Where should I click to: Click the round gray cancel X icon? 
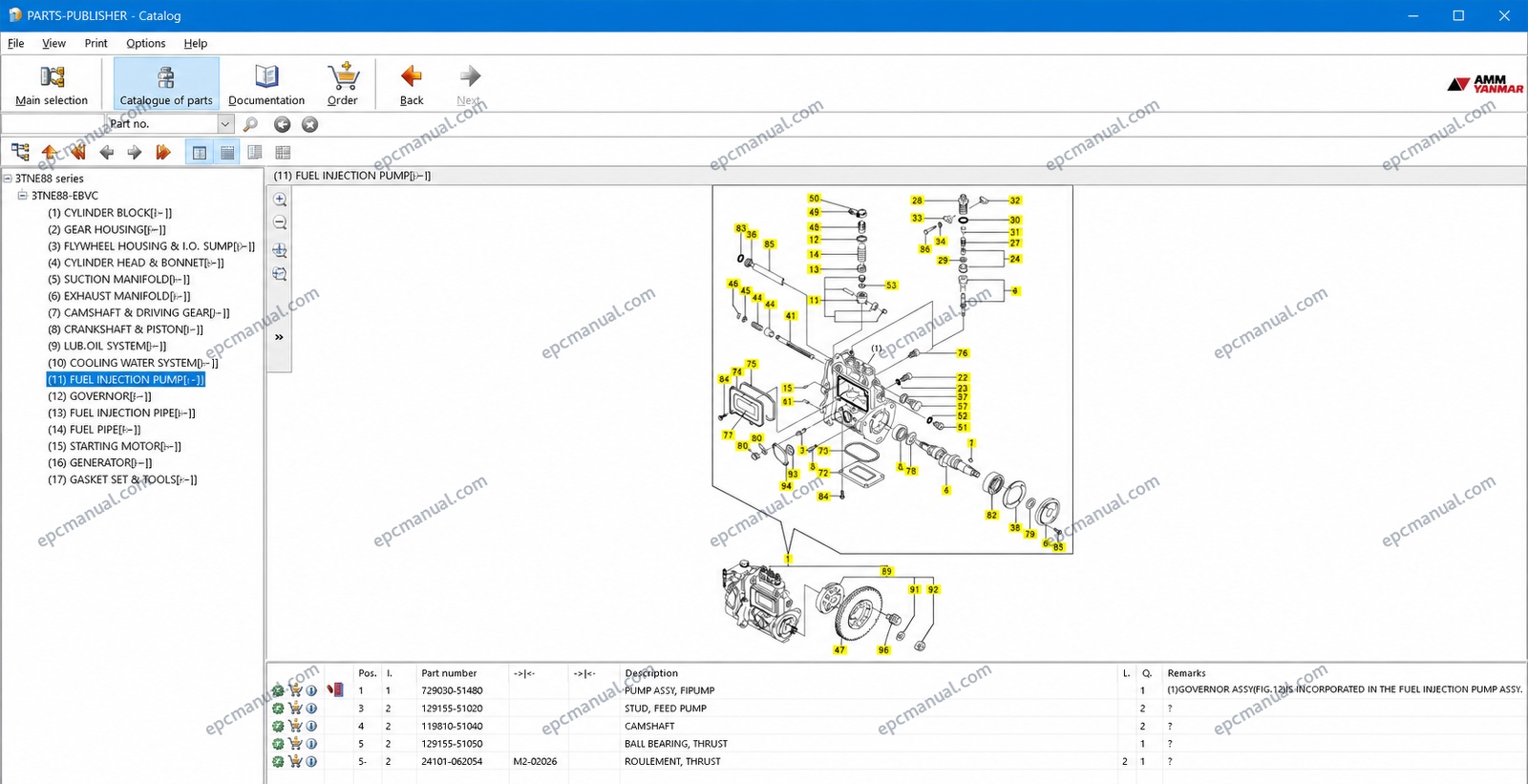[309, 124]
